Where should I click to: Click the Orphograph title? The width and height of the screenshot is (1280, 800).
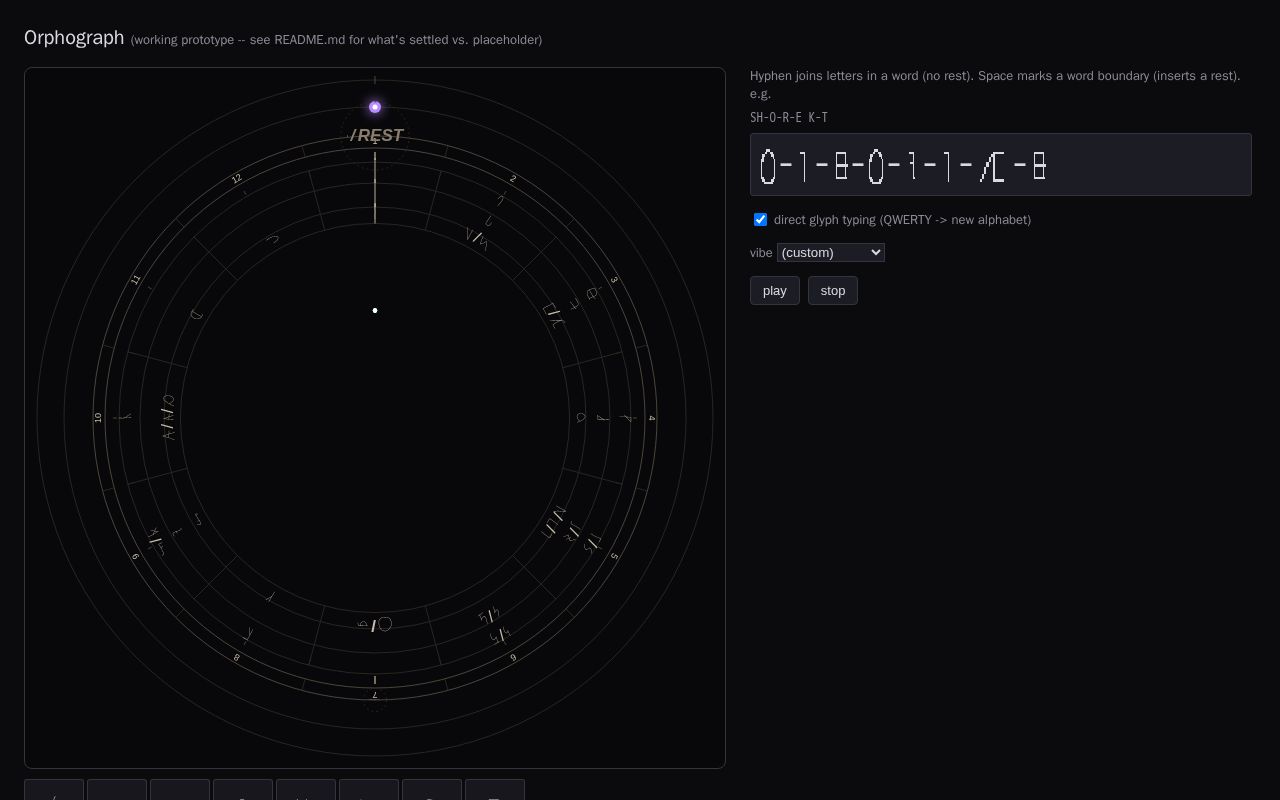[74, 37]
